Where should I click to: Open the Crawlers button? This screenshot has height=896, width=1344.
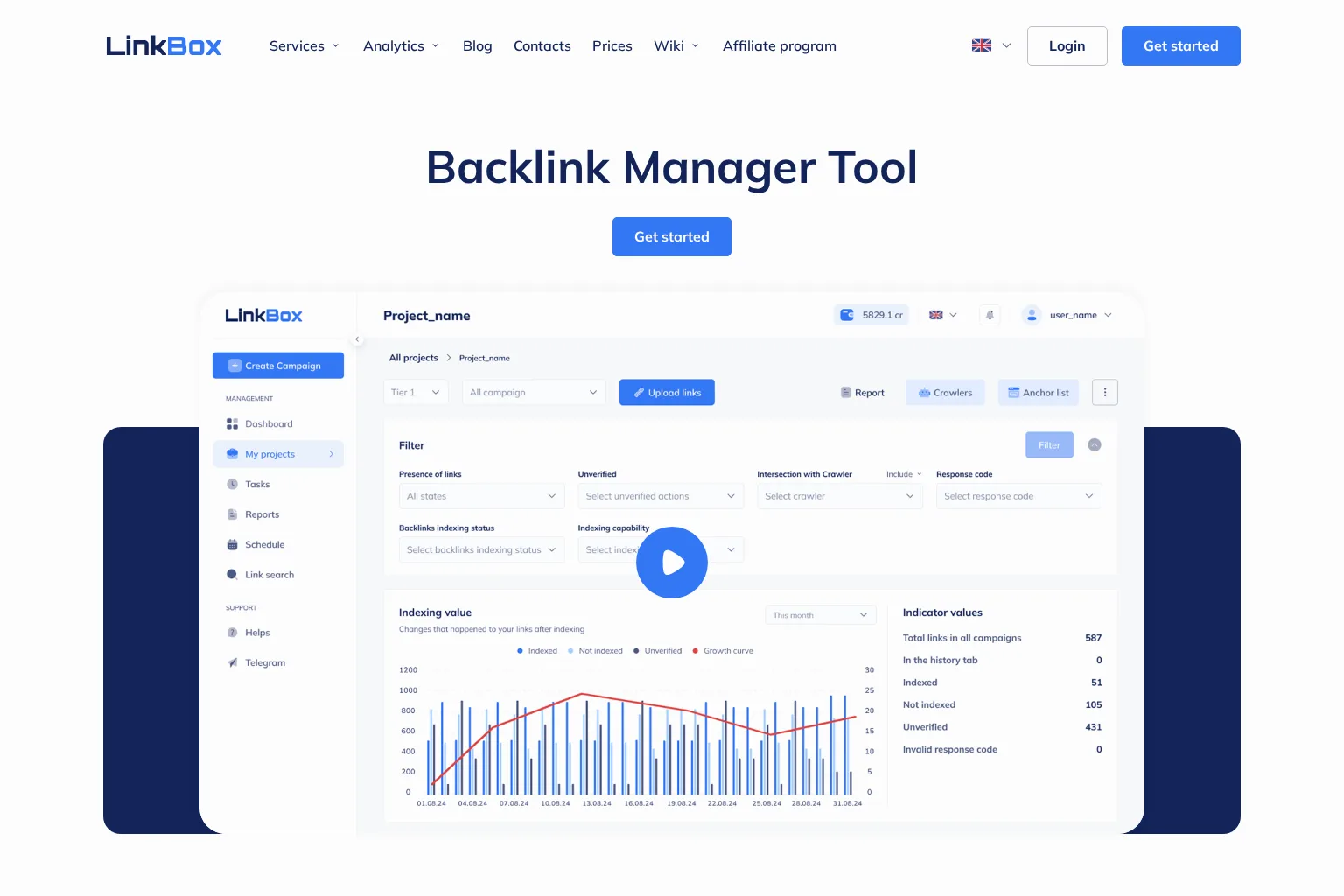coord(945,393)
